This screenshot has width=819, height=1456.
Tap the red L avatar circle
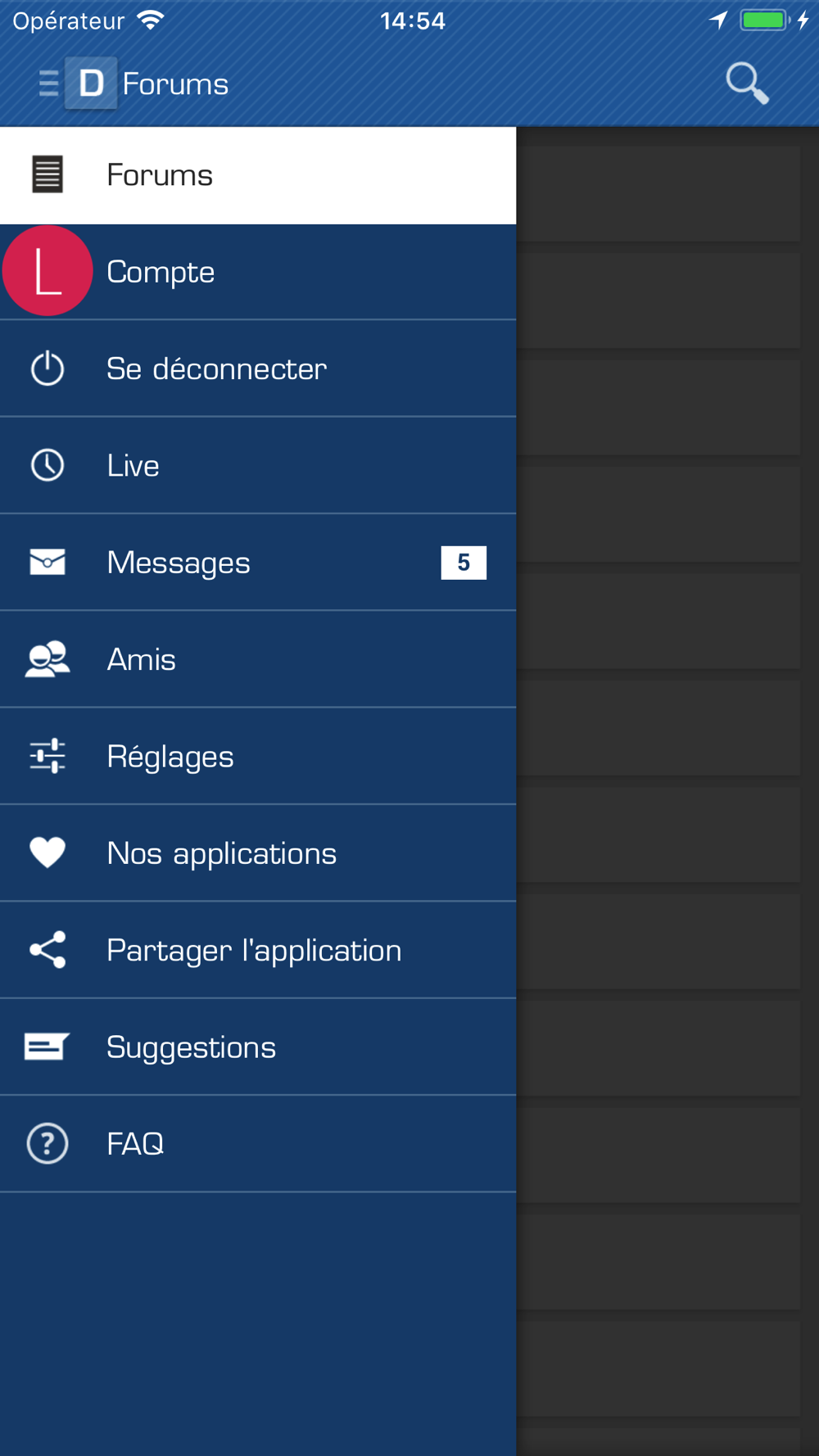pyautogui.click(x=48, y=271)
